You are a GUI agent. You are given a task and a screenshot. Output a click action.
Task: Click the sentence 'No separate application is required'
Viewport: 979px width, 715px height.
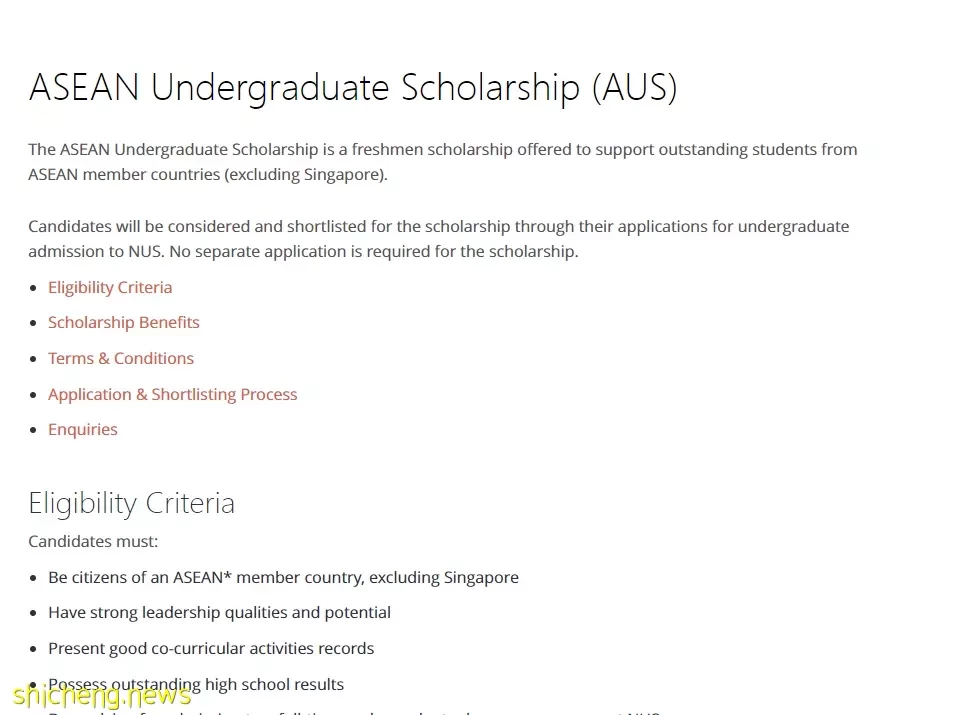pyautogui.click(x=374, y=251)
